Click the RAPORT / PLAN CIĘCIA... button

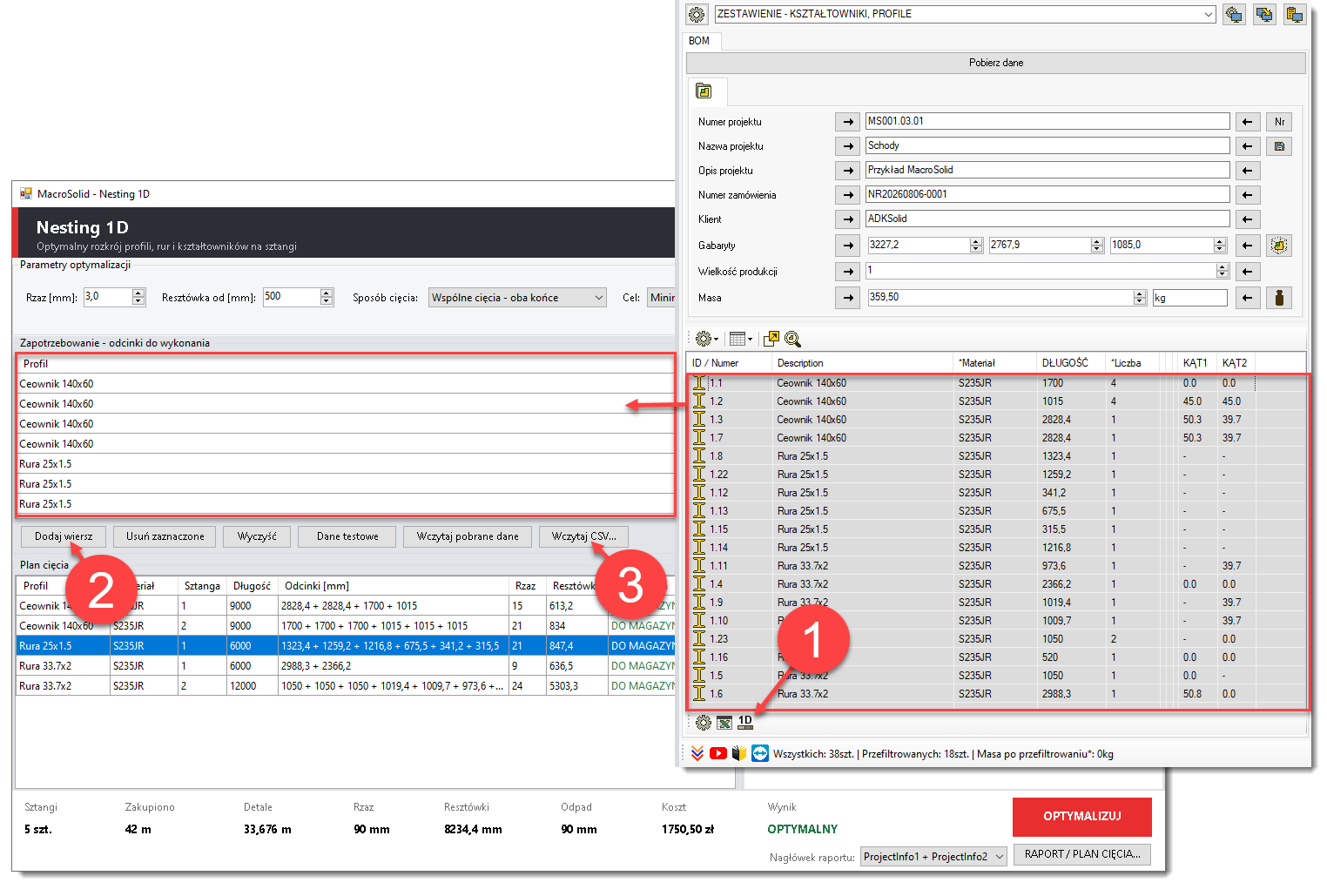pyautogui.click(x=1082, y=854)
